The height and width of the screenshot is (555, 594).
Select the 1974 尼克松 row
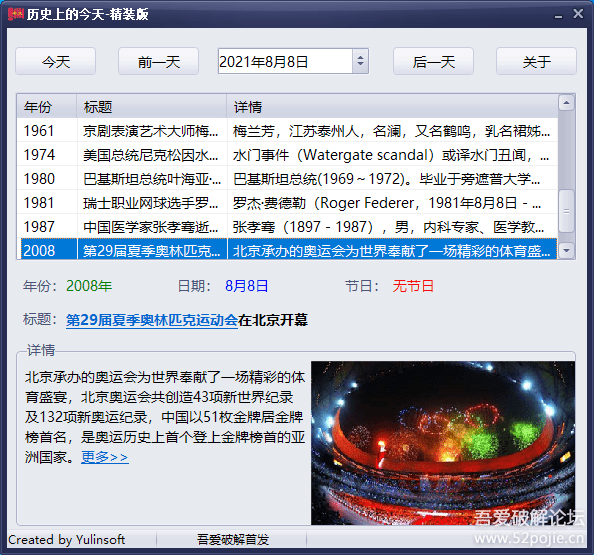287,155
